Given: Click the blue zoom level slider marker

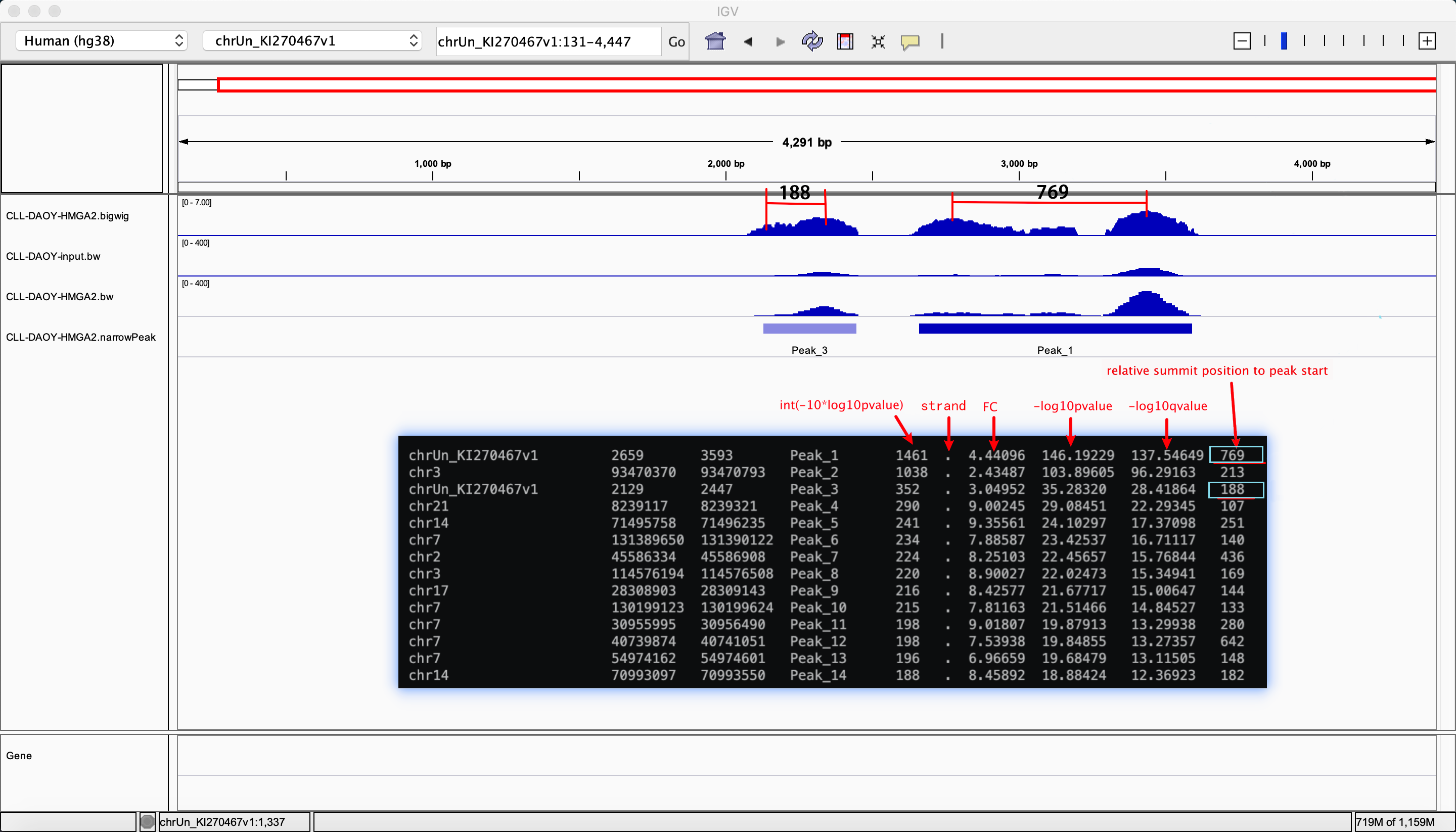Looking at the screenshot, I should click(1284, 41).
